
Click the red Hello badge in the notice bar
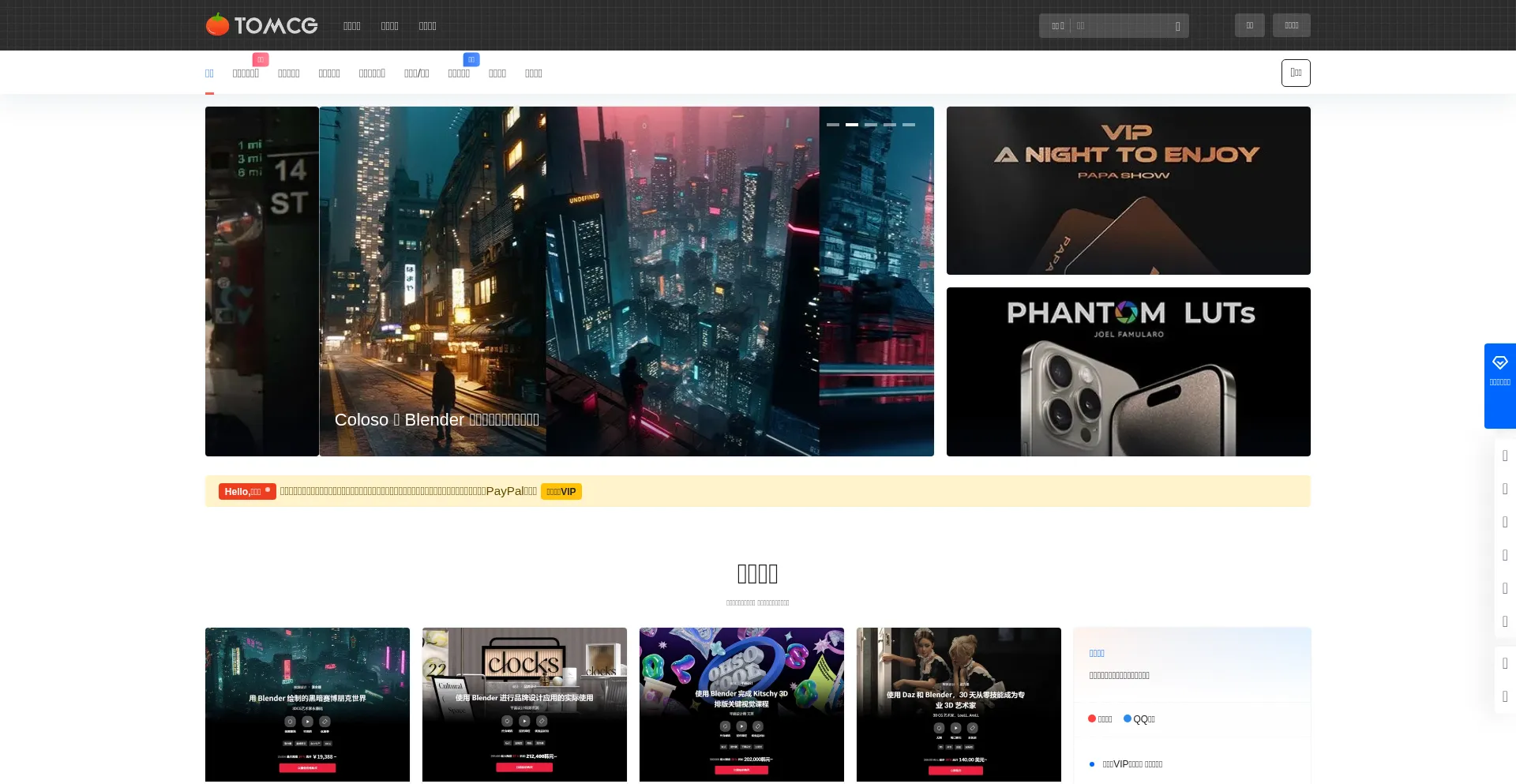(246, 491)
